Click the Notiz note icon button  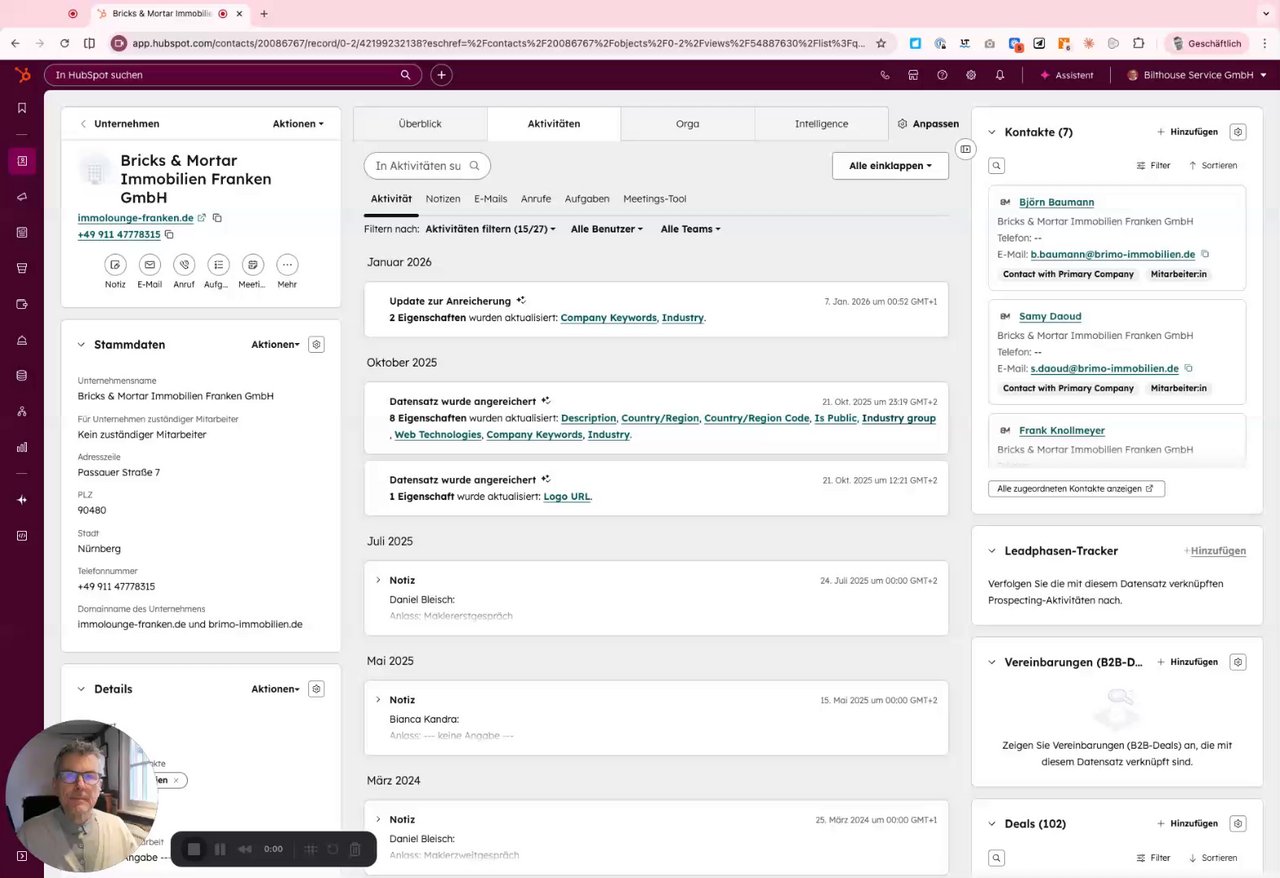point(115,265)
